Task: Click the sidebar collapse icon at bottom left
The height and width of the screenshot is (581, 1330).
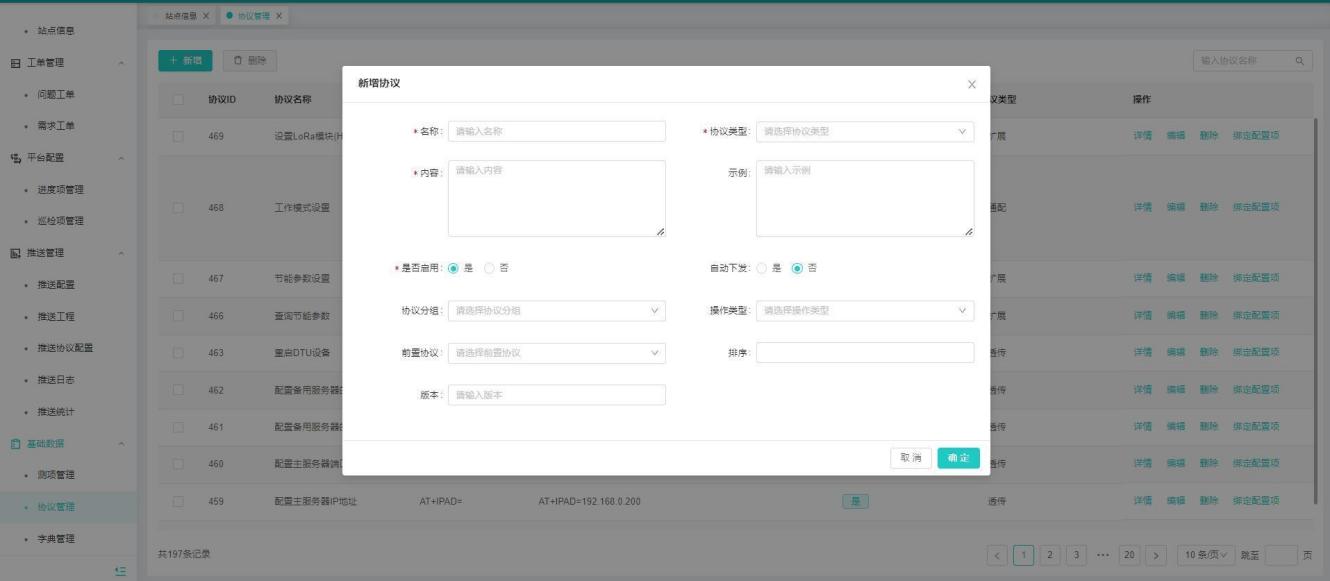Action: click(120, 570)
